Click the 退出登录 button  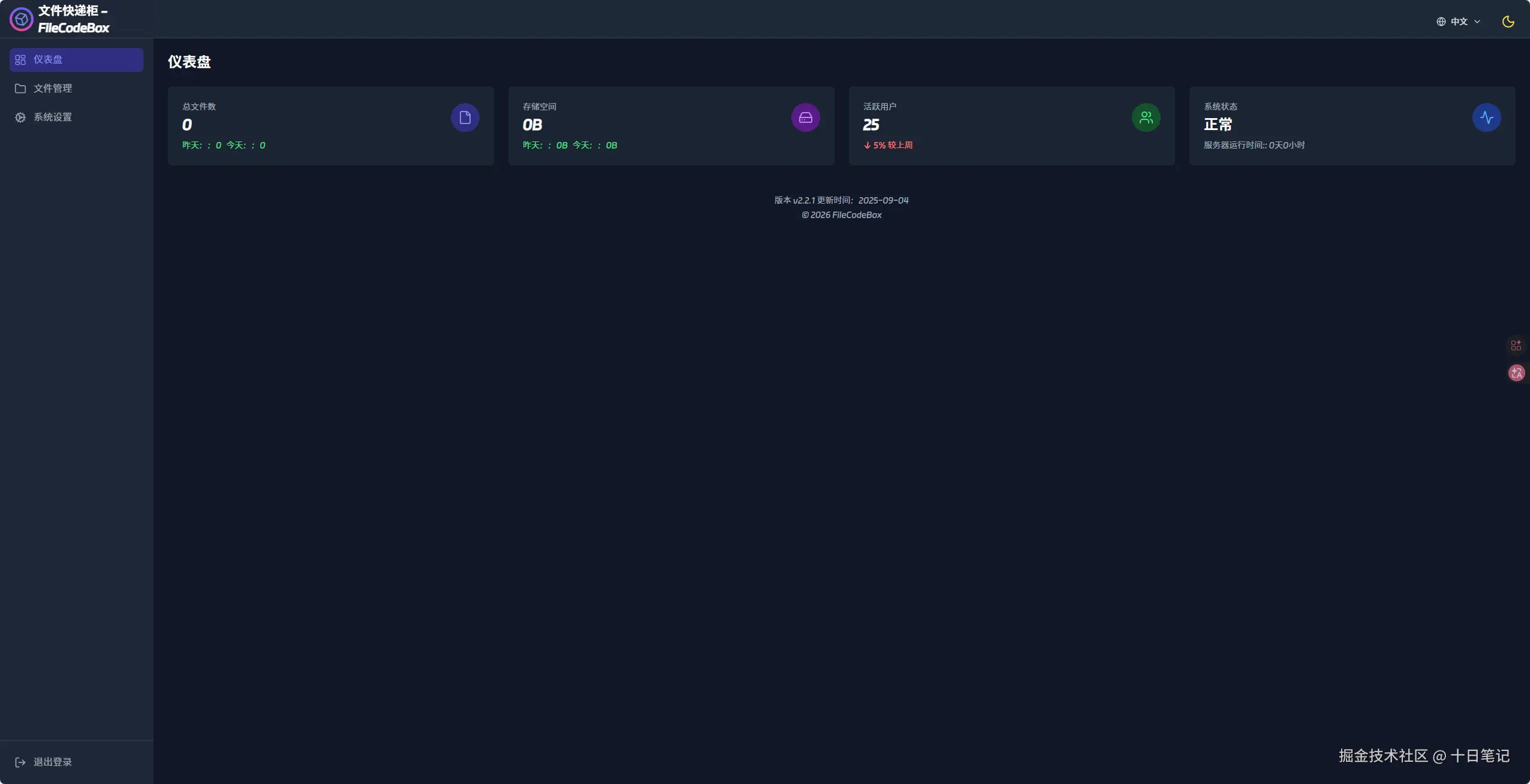tap(52, 762)
